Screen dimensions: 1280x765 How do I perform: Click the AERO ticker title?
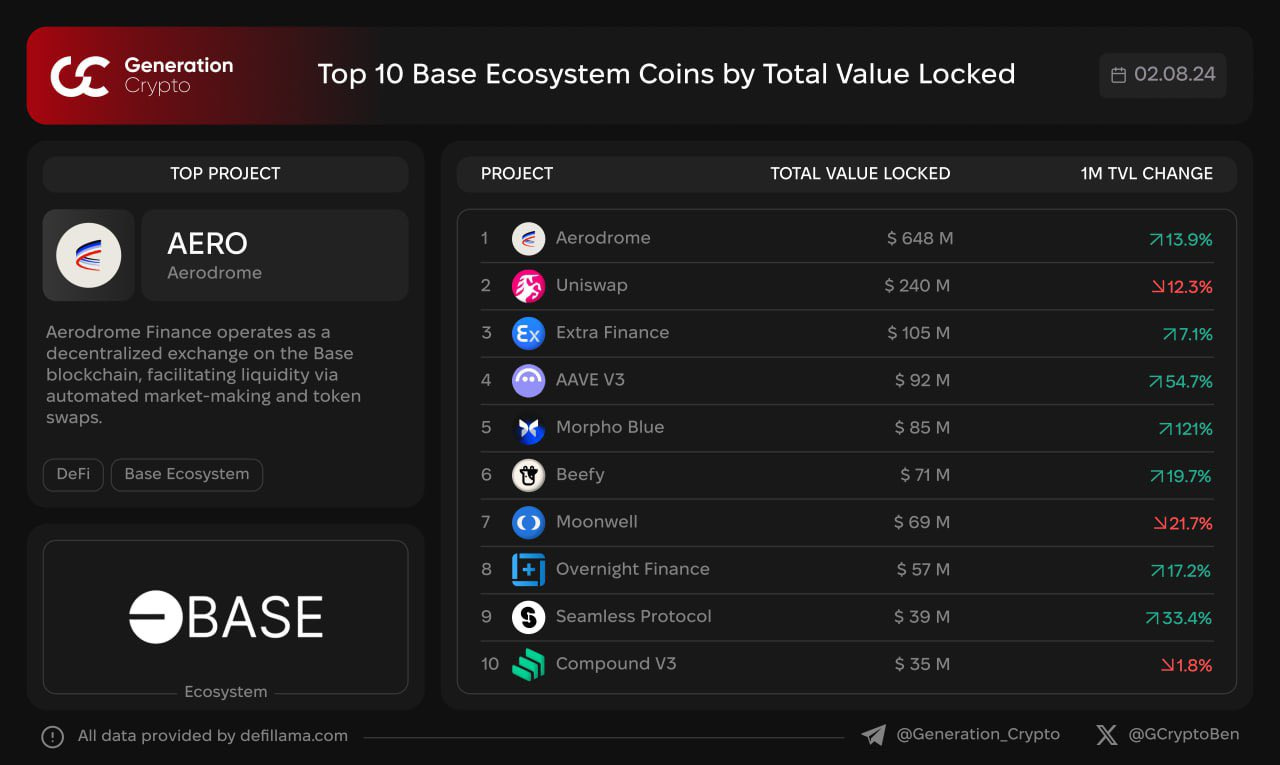tap(207, 243)
